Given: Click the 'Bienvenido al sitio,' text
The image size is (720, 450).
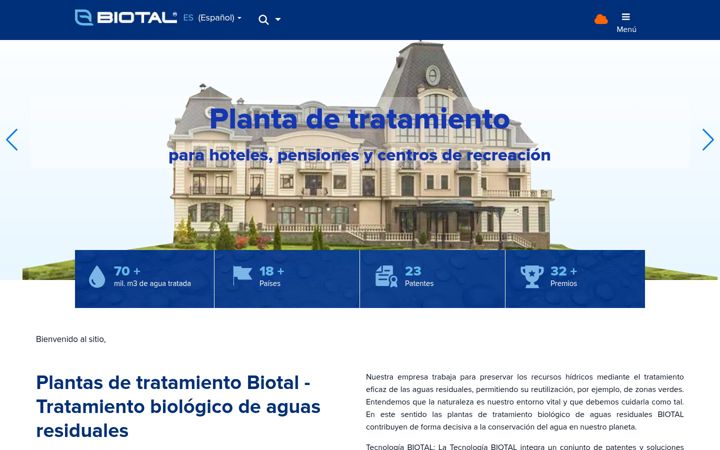Looking at the screenshot, I should pos(71,339).
